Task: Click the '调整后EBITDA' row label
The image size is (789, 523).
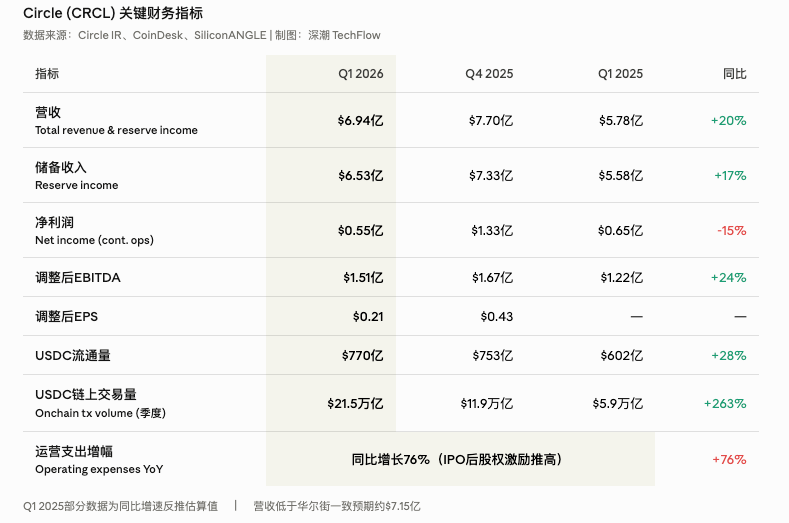Action: click(x=78, y=277)
